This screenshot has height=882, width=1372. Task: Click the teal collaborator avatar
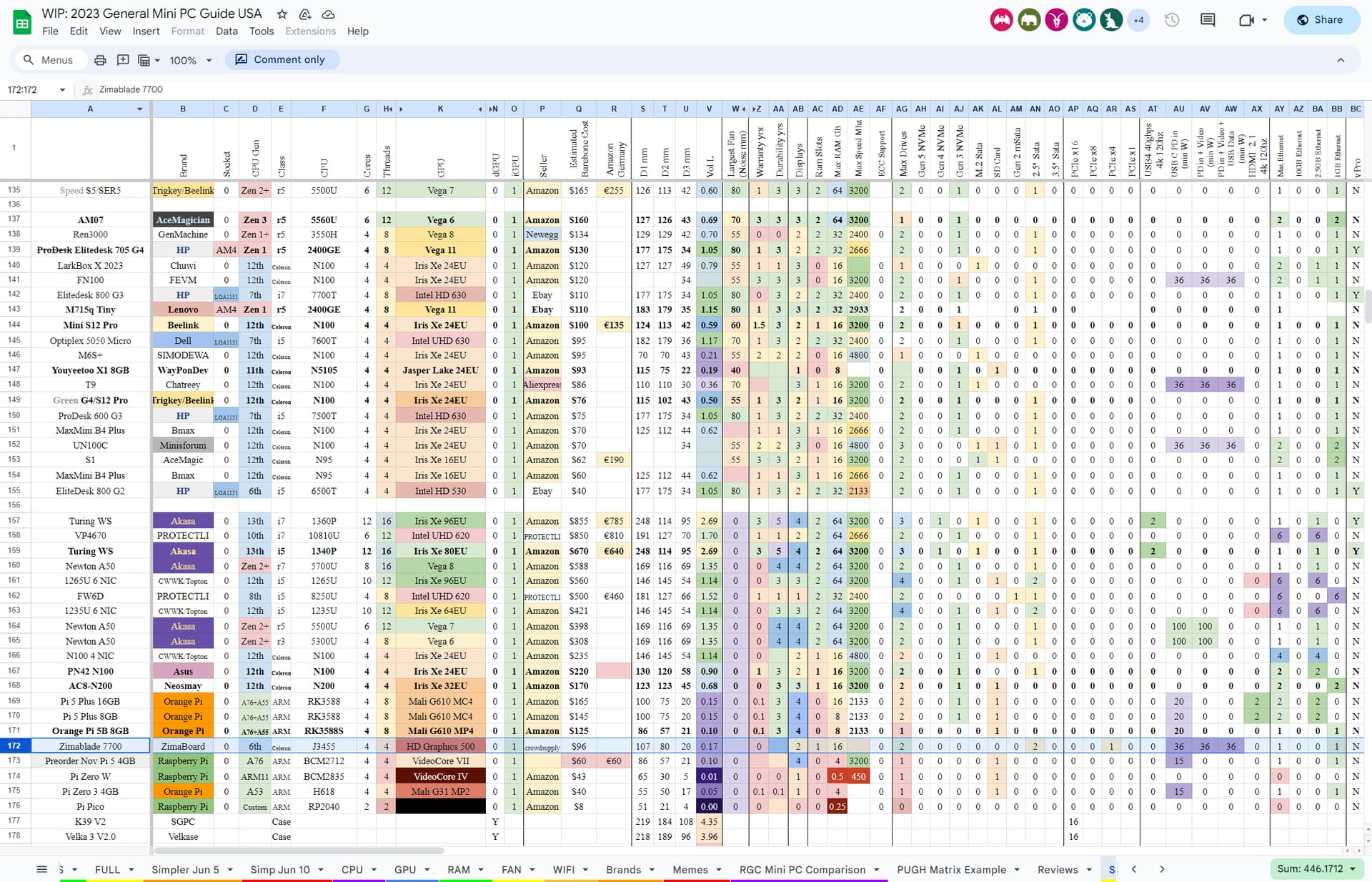point(1084,20)
